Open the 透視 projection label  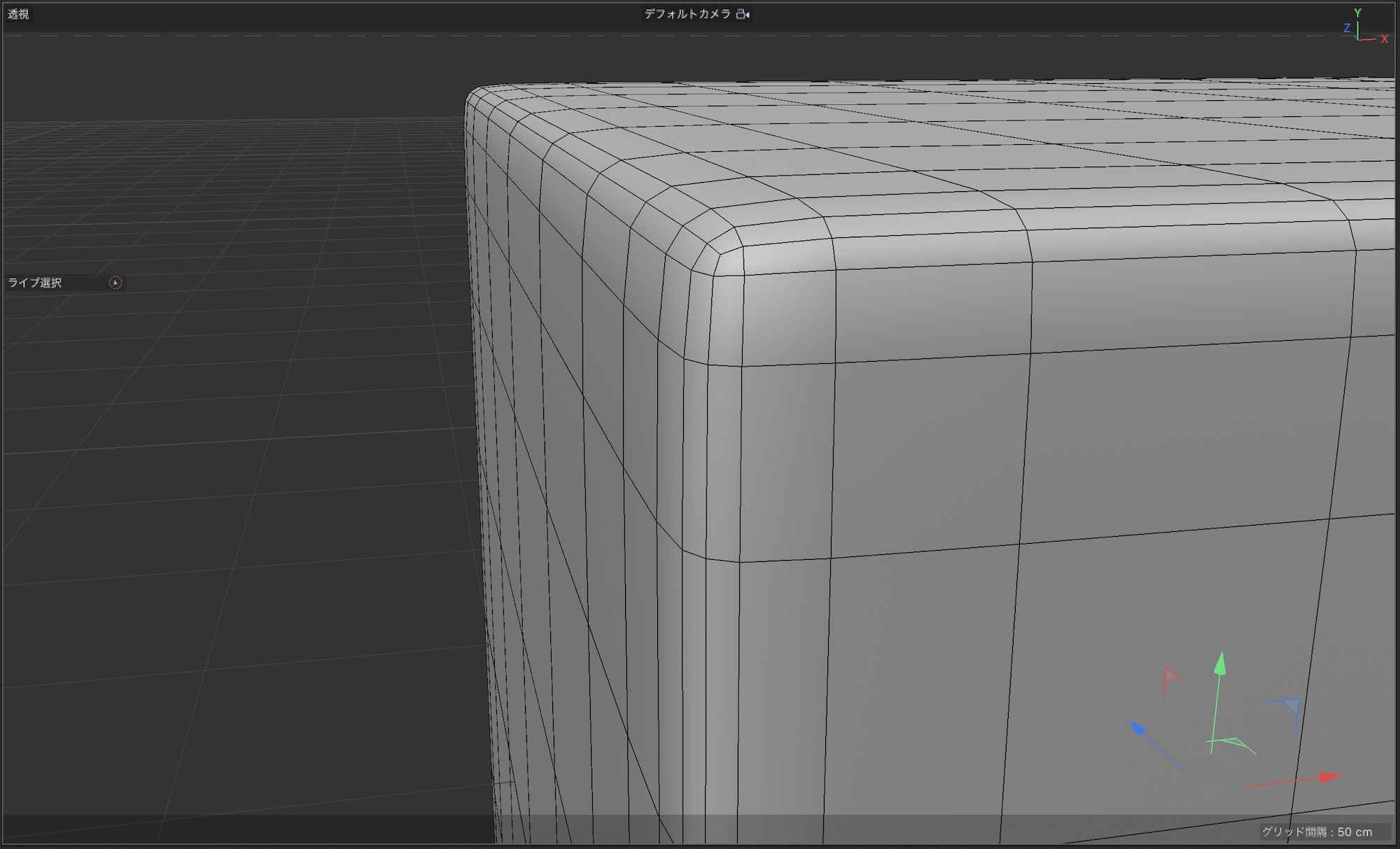18,14
